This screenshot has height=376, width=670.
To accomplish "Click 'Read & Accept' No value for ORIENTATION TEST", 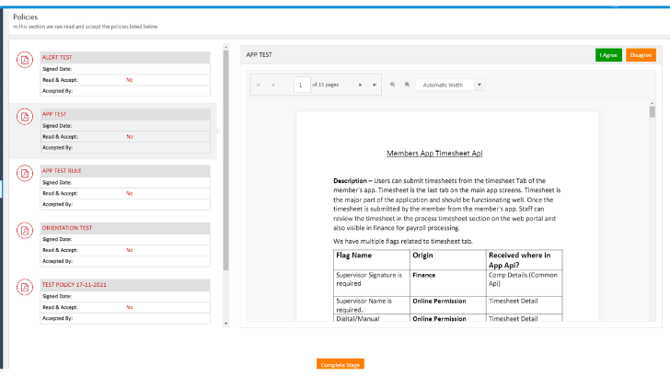I will [x=129, y=250].
